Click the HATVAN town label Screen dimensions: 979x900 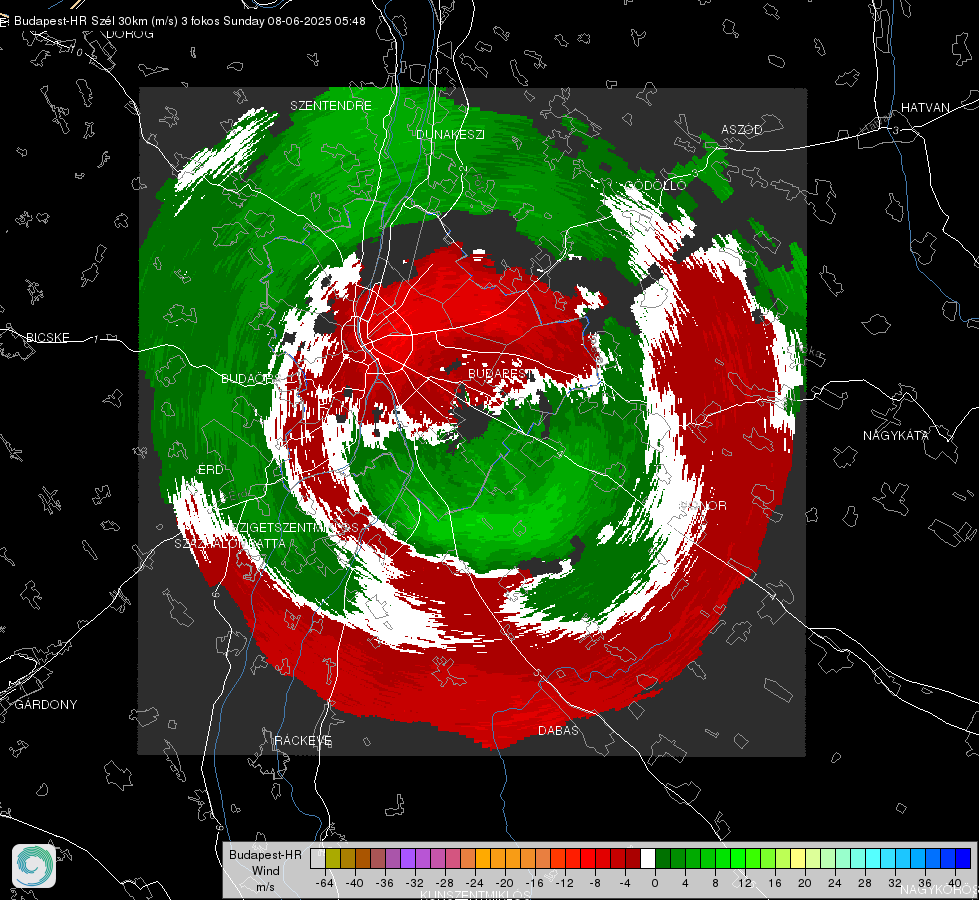[925, 108]
